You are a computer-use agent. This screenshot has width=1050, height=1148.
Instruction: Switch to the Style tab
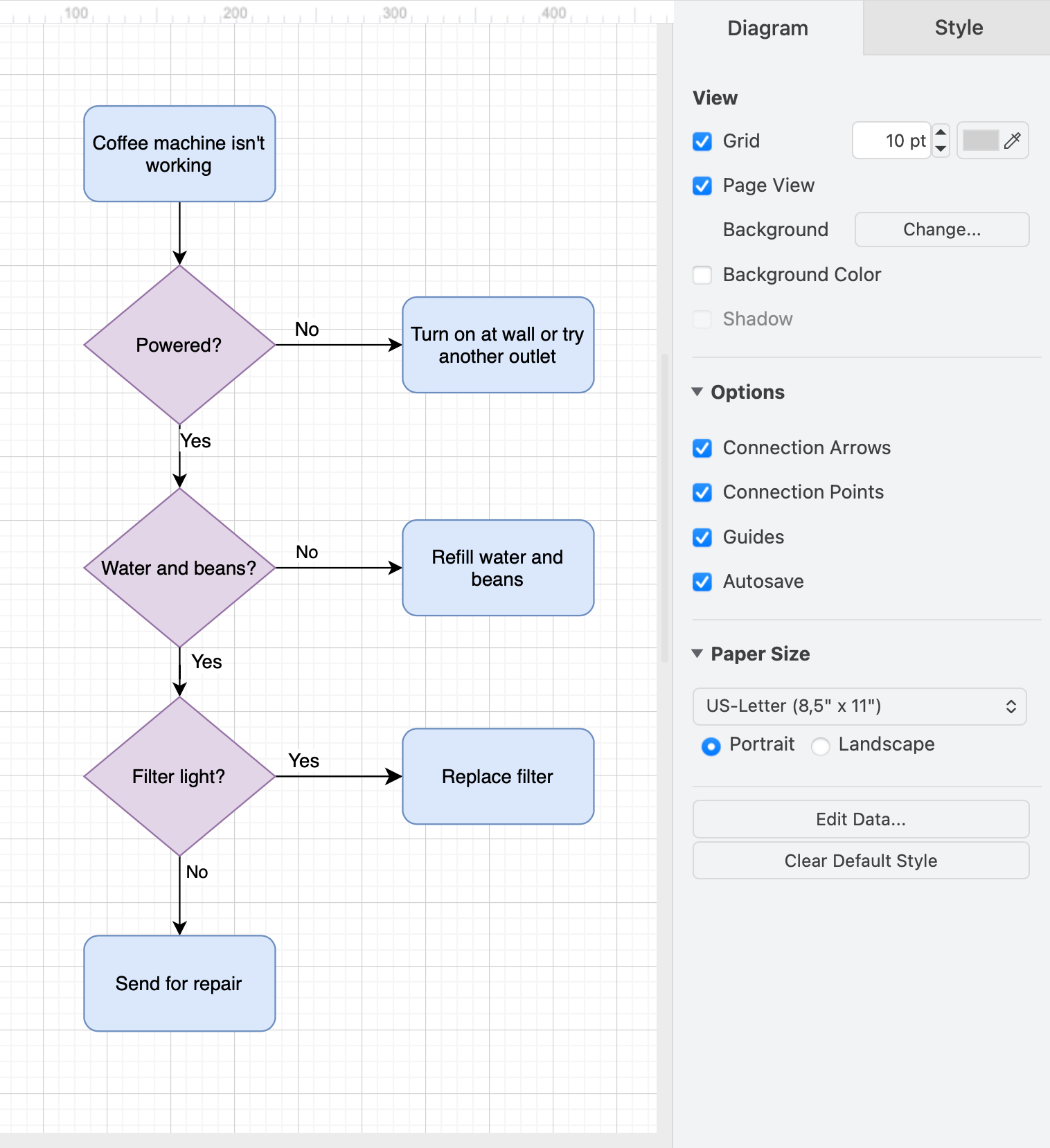[x=958, y=28]
